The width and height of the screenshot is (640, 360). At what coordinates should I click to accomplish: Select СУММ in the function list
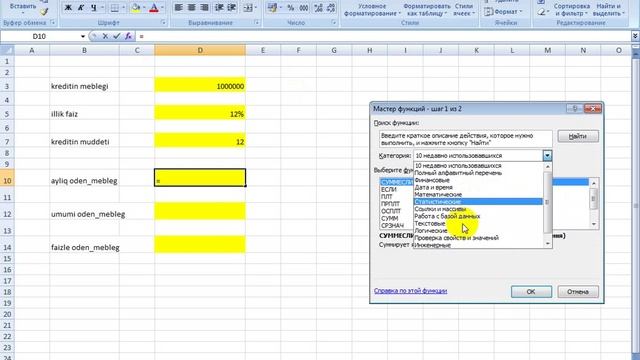tap(389, 218)
